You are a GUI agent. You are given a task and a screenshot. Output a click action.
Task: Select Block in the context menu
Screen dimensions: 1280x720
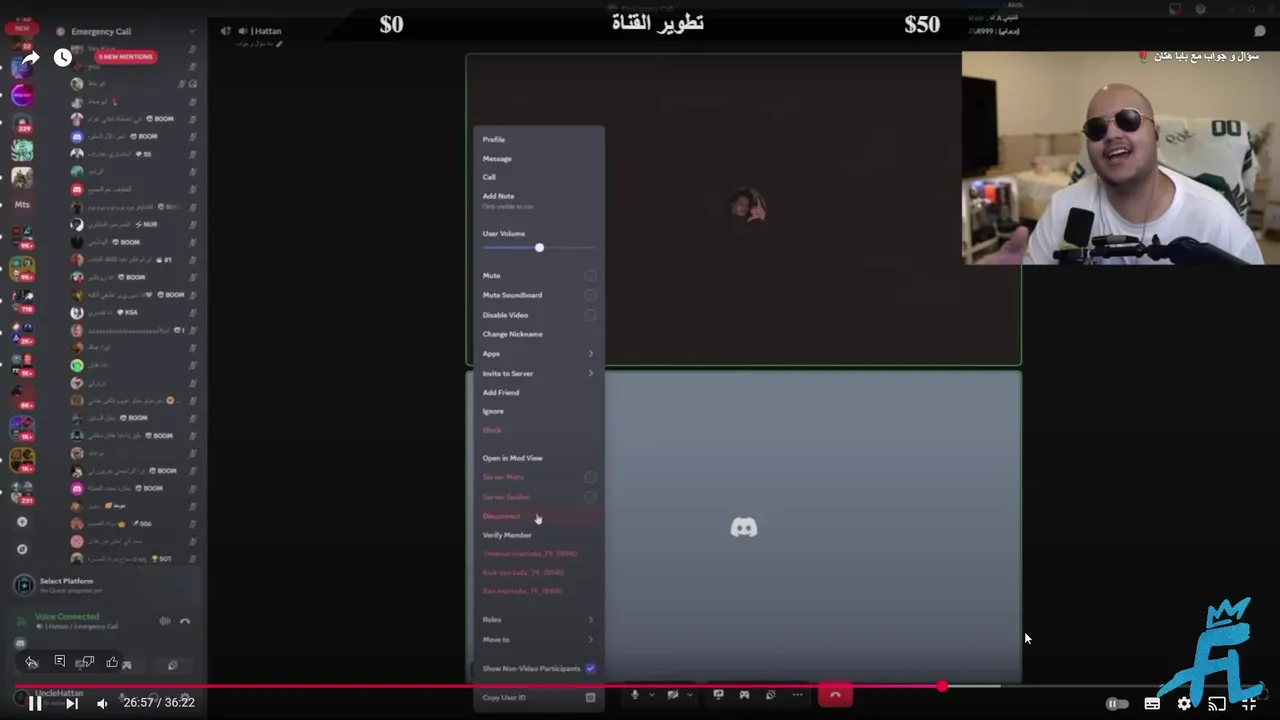tap(538, 430)
